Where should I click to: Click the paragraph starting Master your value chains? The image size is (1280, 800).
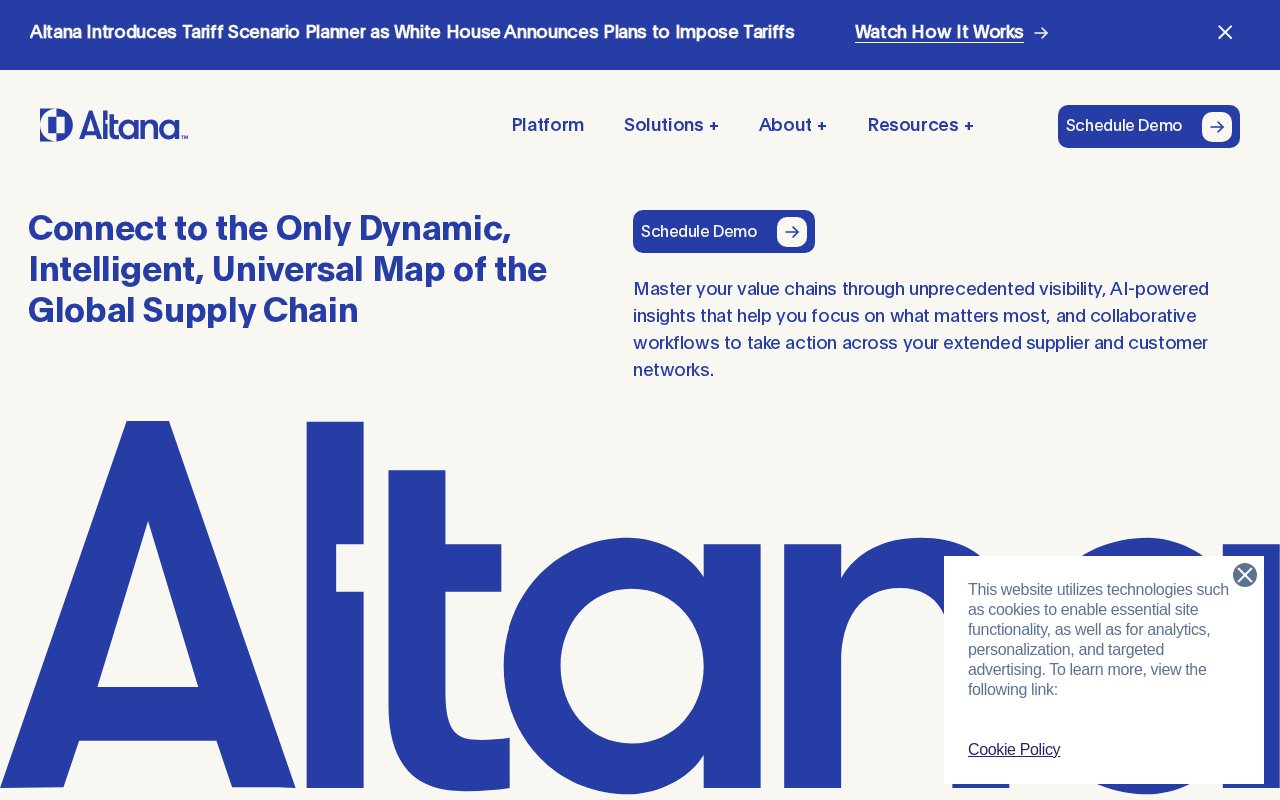tap(921, 329)
